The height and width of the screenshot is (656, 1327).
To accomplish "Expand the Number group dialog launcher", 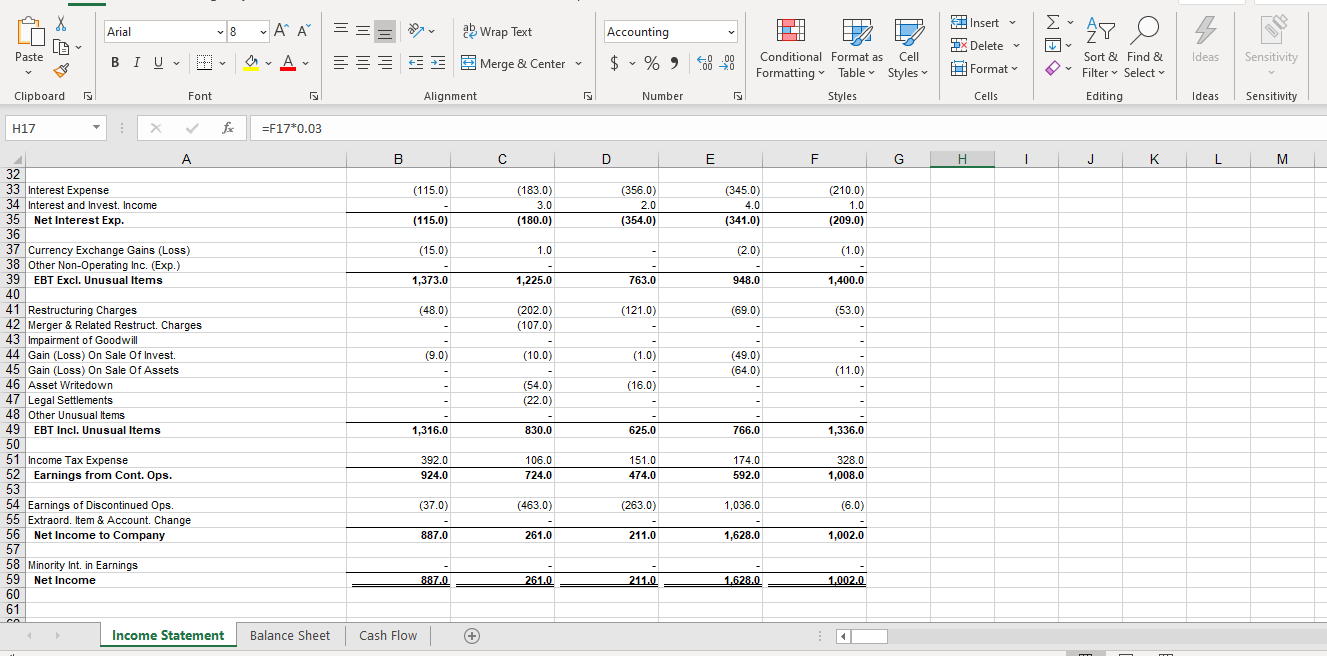I will (x=737, y=95).
